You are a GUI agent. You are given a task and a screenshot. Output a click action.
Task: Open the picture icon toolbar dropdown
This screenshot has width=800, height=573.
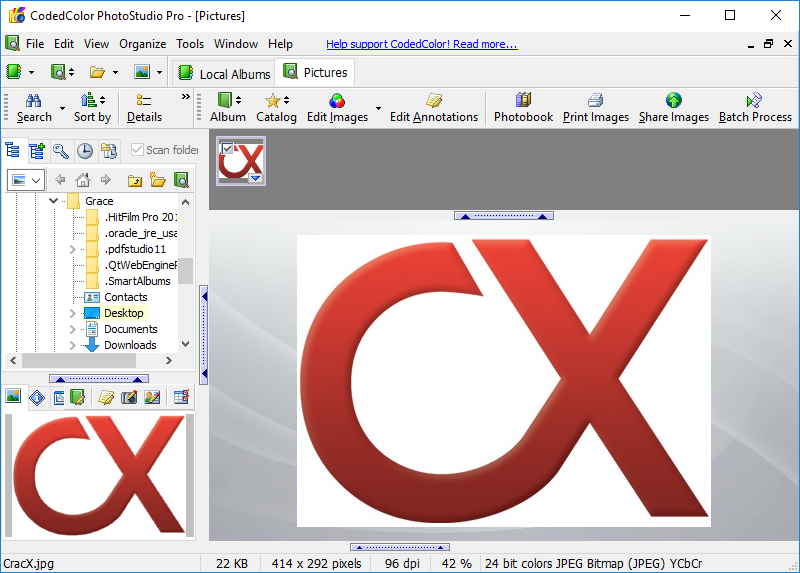pos(159,72)
